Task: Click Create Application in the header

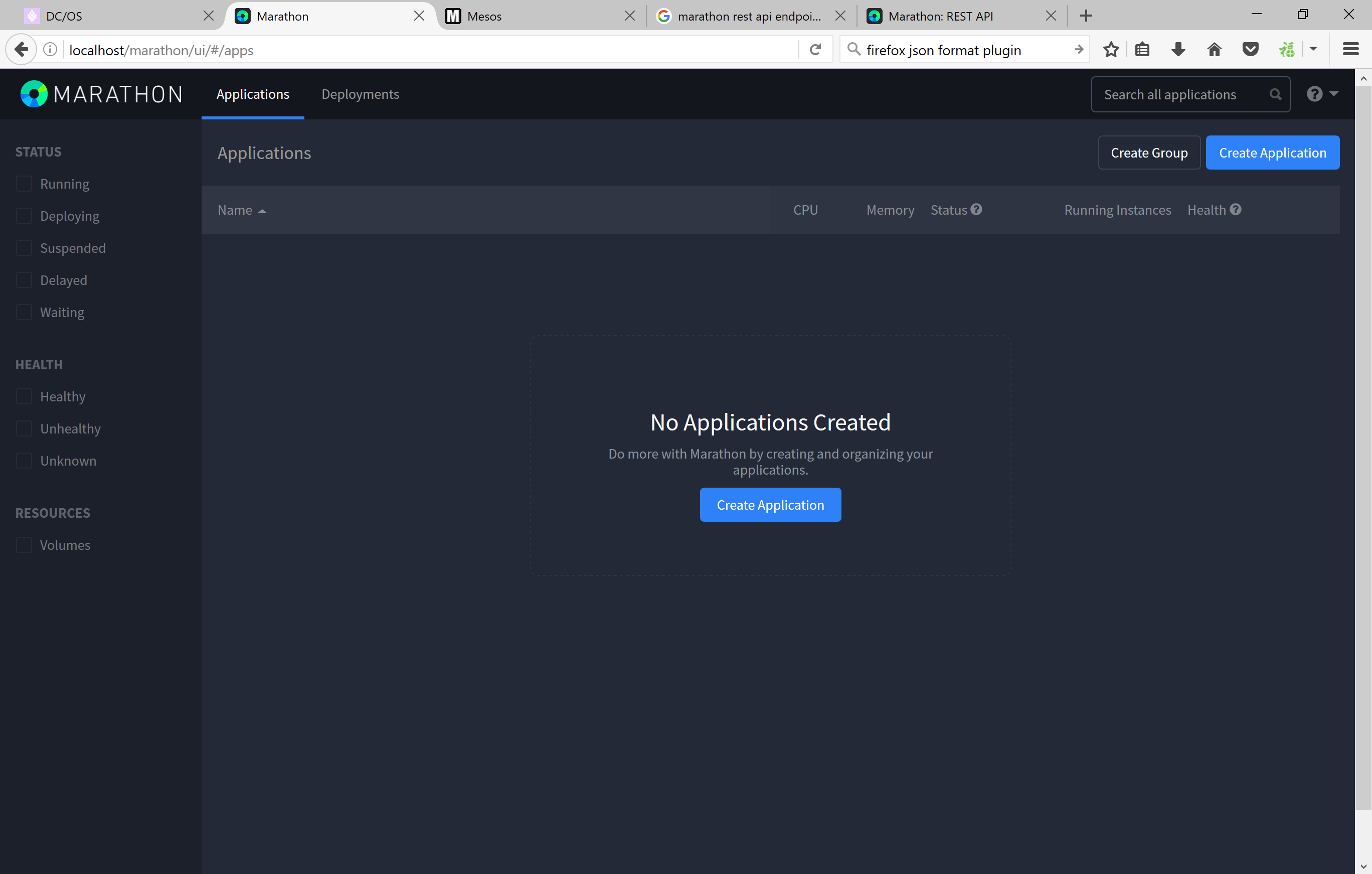Action: tap(1272, 153)
